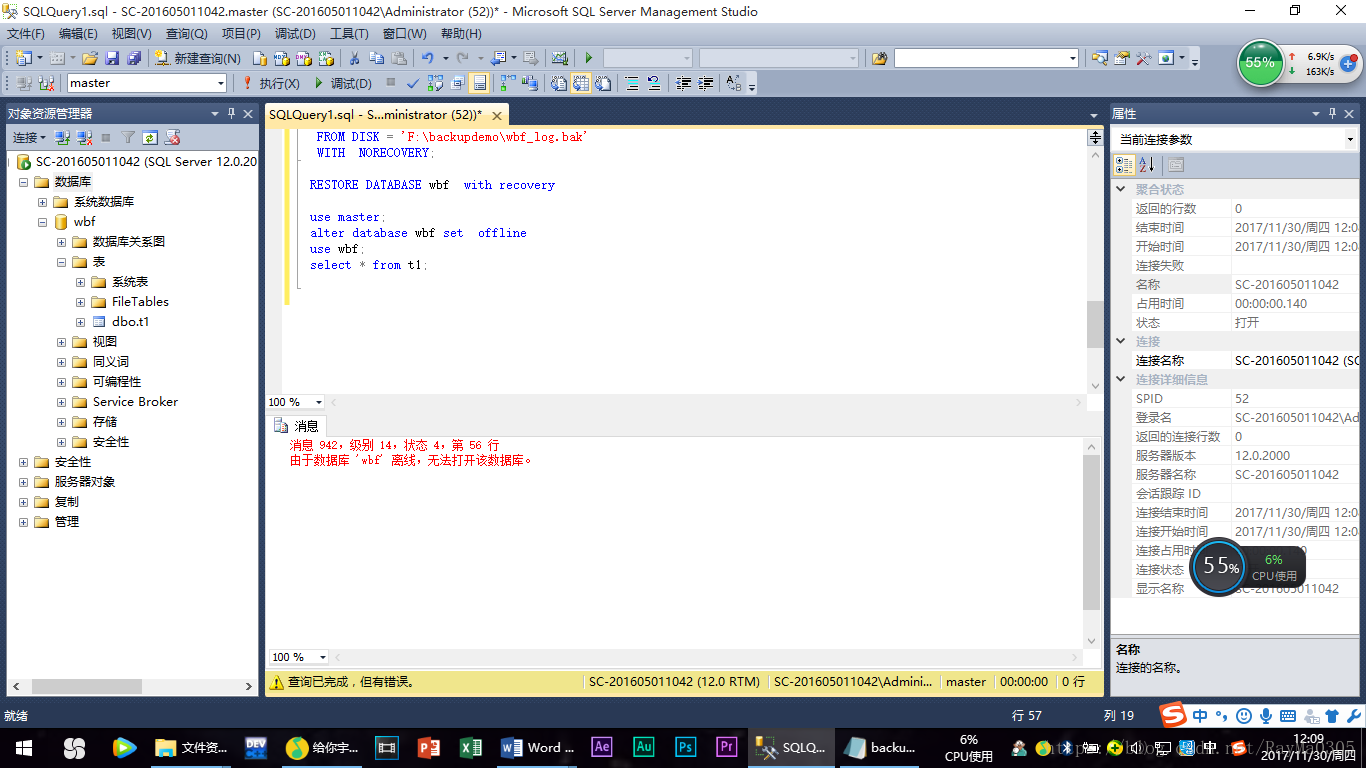This screenshot has height=768, width=1366.
Task: Open the 连接 dropdown in Object Explorer
Action: click(x=29, y=137)
